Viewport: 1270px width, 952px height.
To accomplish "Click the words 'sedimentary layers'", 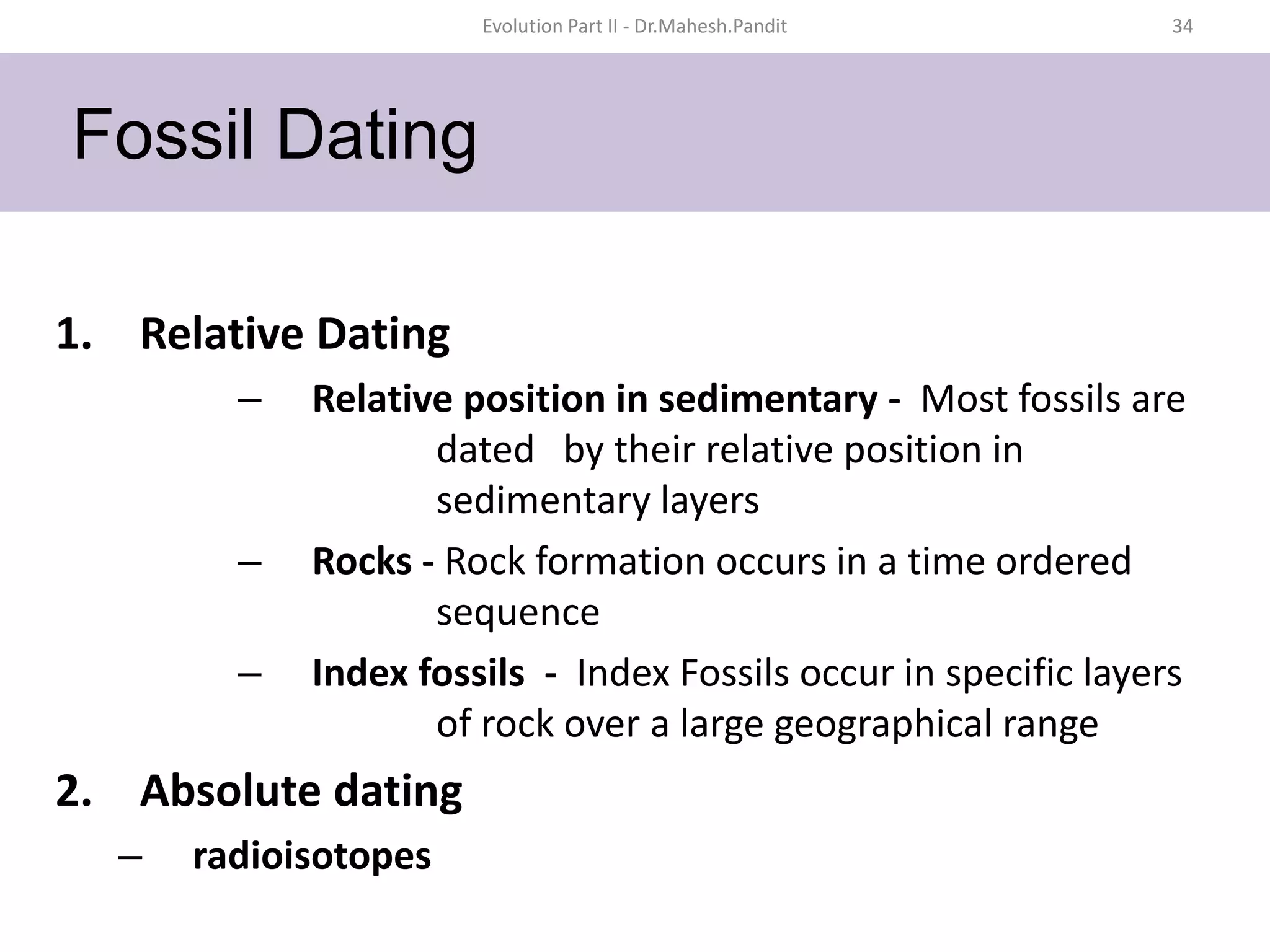I will pyautogui.click(x=597, y=500).
